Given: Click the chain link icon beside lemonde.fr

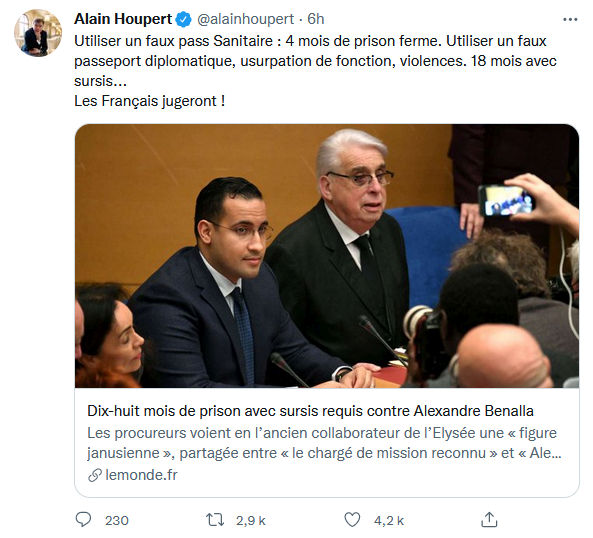Looking at the screenshot, I should [95, 475].
